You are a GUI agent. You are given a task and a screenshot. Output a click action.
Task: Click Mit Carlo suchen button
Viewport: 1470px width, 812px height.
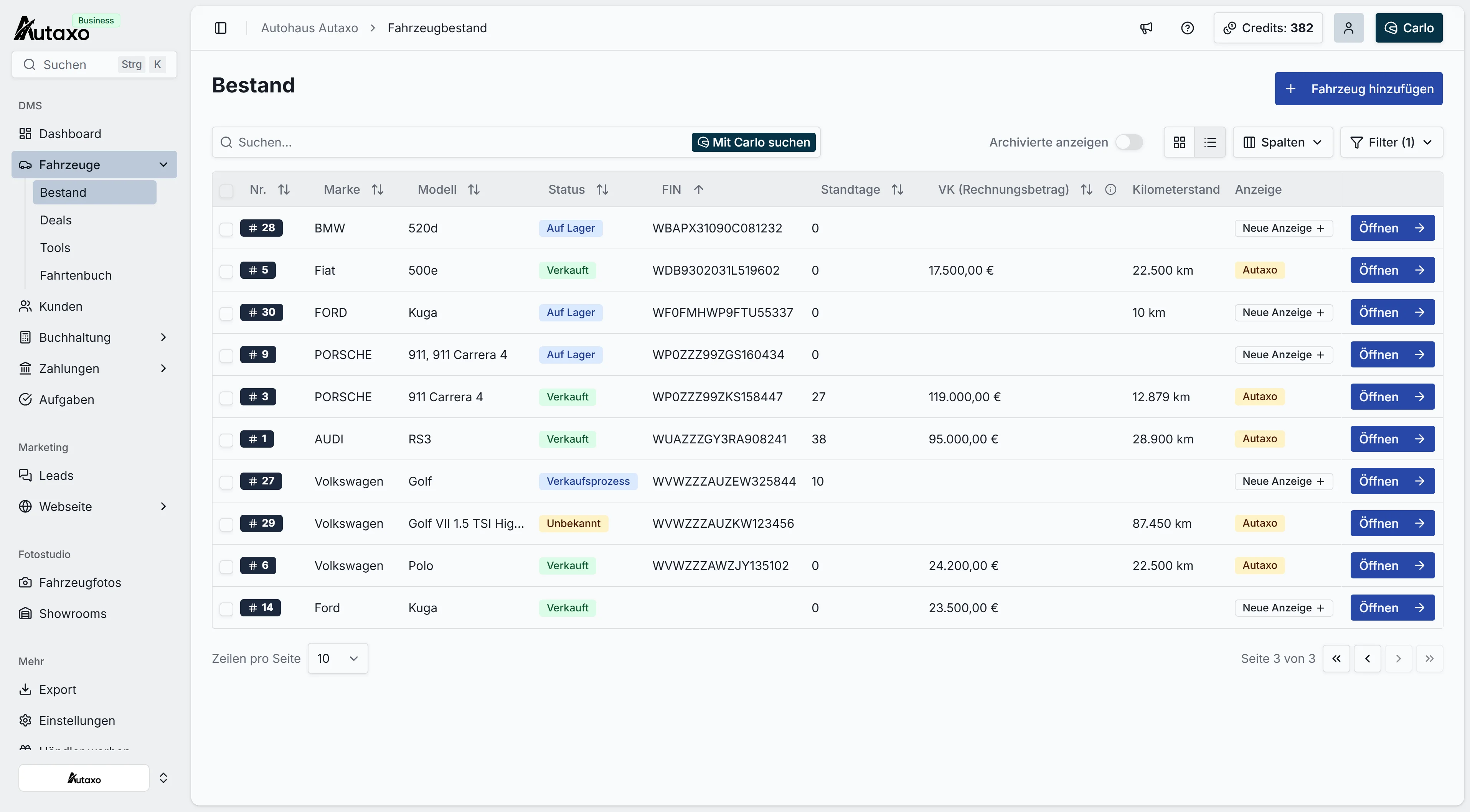click(753, 142)
